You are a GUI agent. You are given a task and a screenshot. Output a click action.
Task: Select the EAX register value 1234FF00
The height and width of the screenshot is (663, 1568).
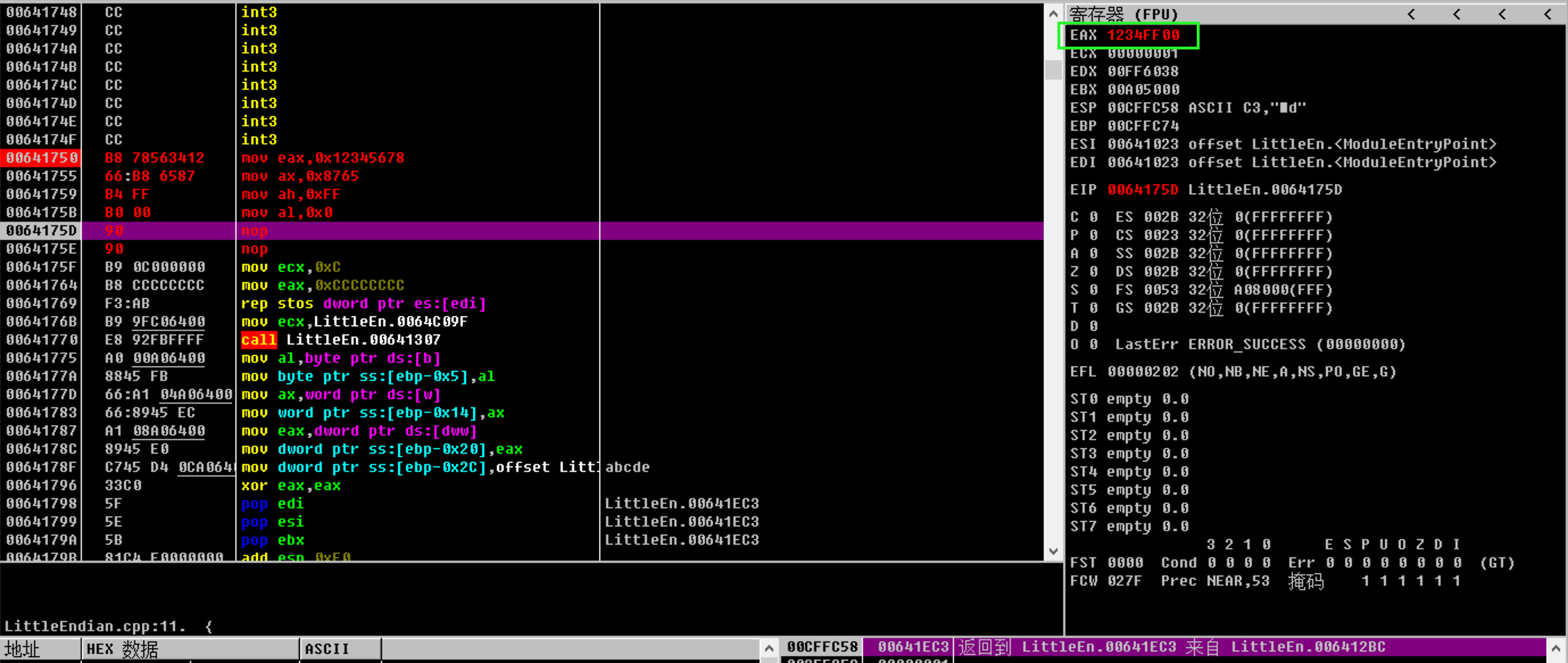1143,35
